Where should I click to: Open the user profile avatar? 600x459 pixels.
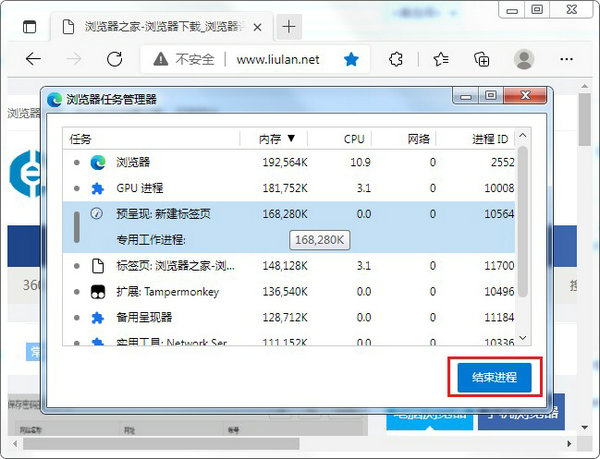[x=523, y=59]
